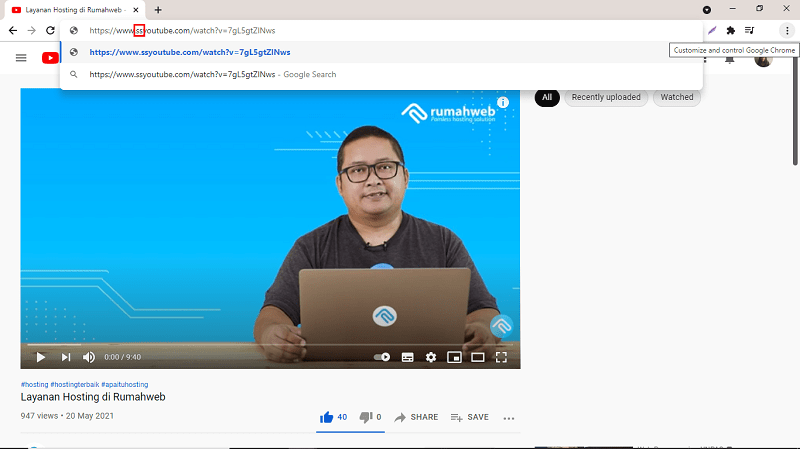Viewport: 800px width, 449px height.
Task: Click the Rumahweb channel watermark on video
Action: point(501,326)
